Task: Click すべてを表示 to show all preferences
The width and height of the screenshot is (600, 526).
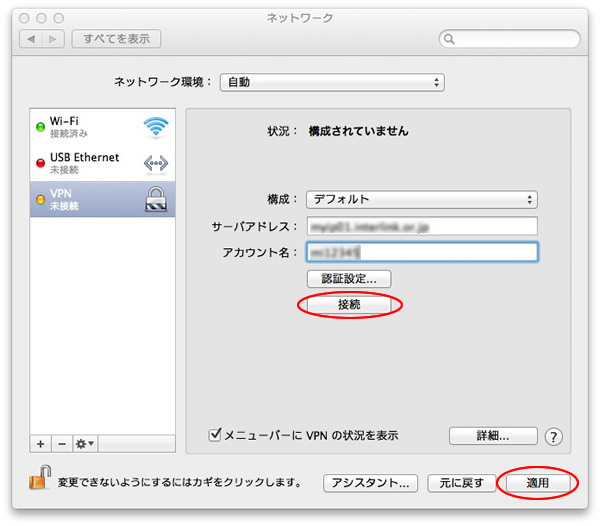Action: [x=117, y=39]
